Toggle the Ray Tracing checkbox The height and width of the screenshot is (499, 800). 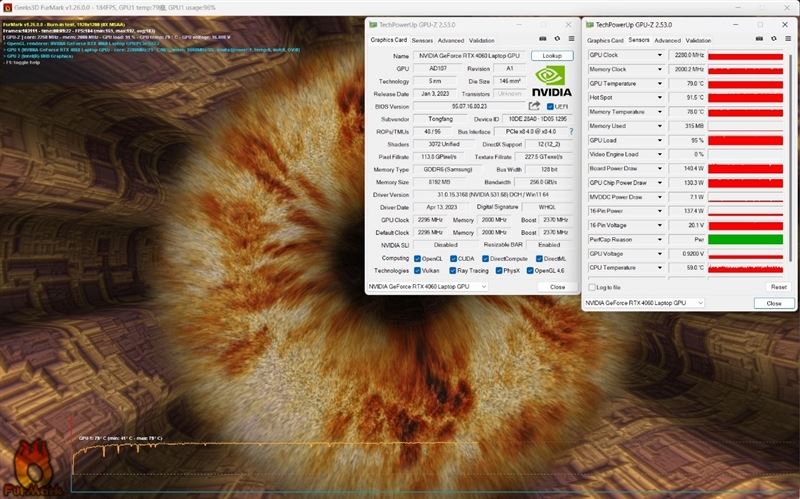pyautogui.click(x=453, y=271)
